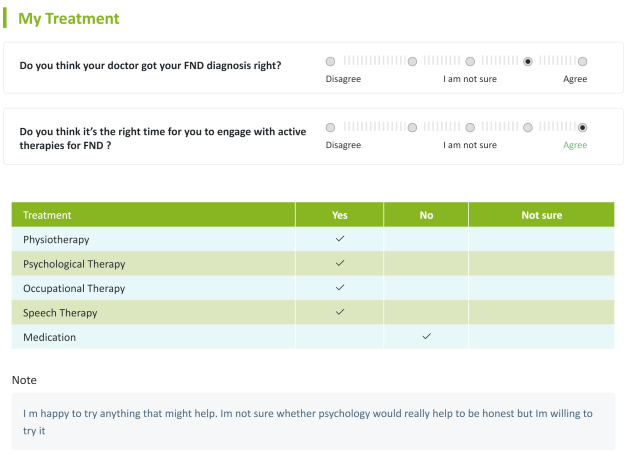Choose 'I am not sure' for active therapies

pyautogui.click(x=470, y=127)
